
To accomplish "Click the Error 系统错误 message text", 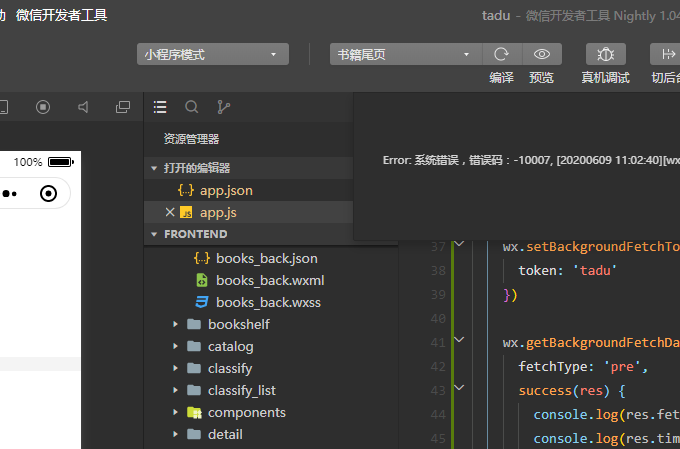I will click(x=531, y=161).
